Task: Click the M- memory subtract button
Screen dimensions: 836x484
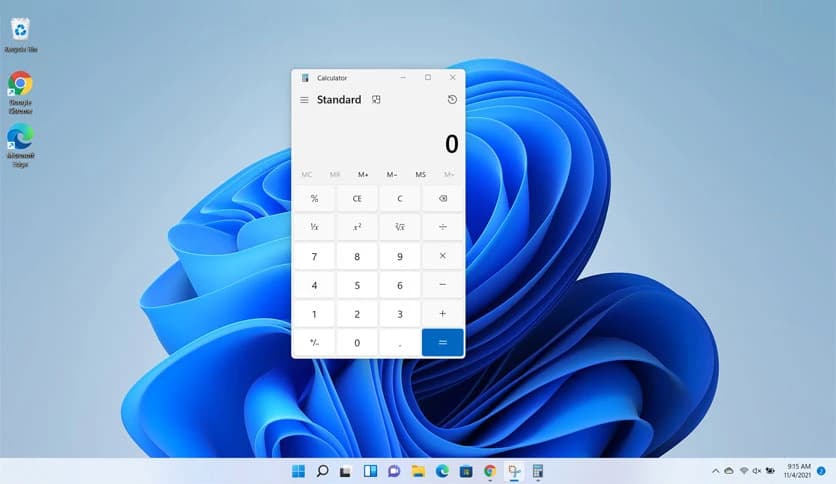Action: point(392,174)
